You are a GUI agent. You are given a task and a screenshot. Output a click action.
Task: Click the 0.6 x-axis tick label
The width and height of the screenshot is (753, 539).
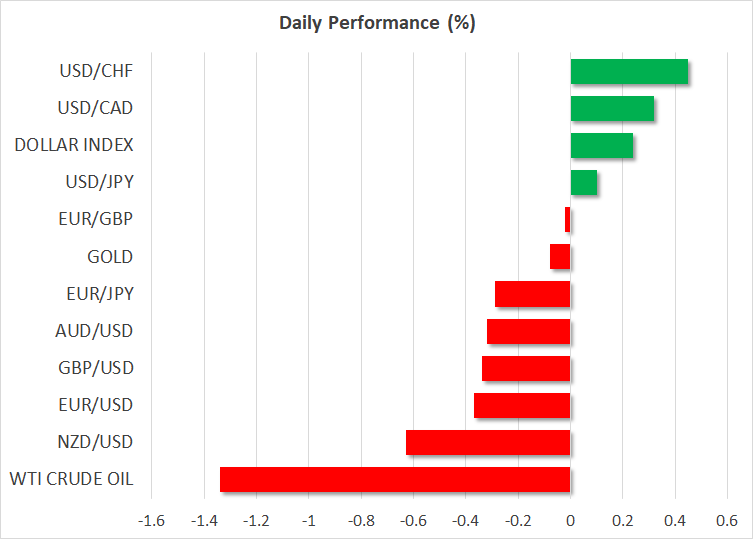point(727,520)
